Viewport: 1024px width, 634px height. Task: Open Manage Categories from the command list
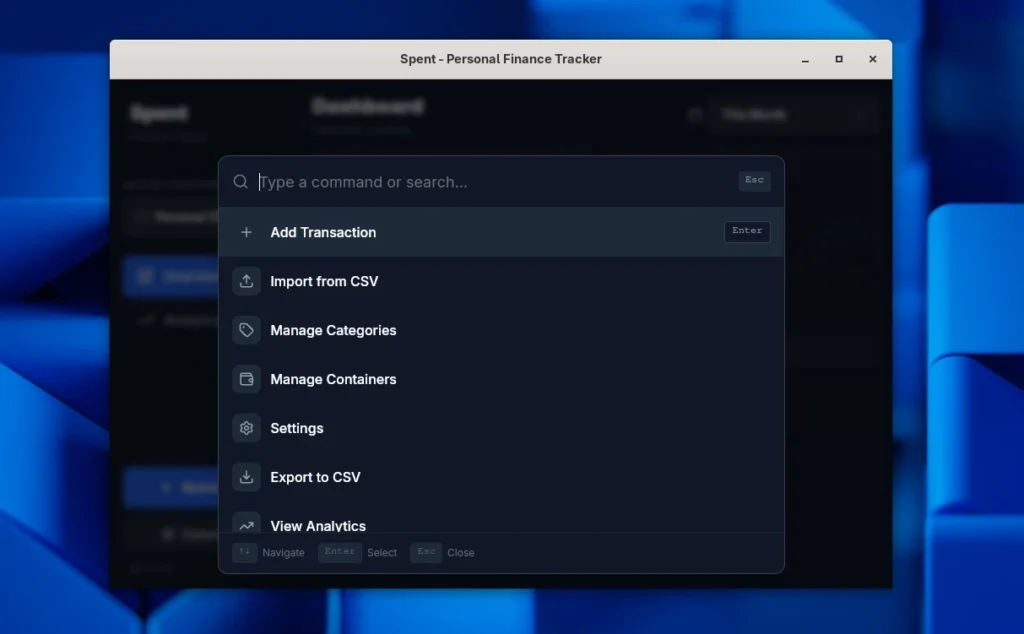tap(333, 330)
